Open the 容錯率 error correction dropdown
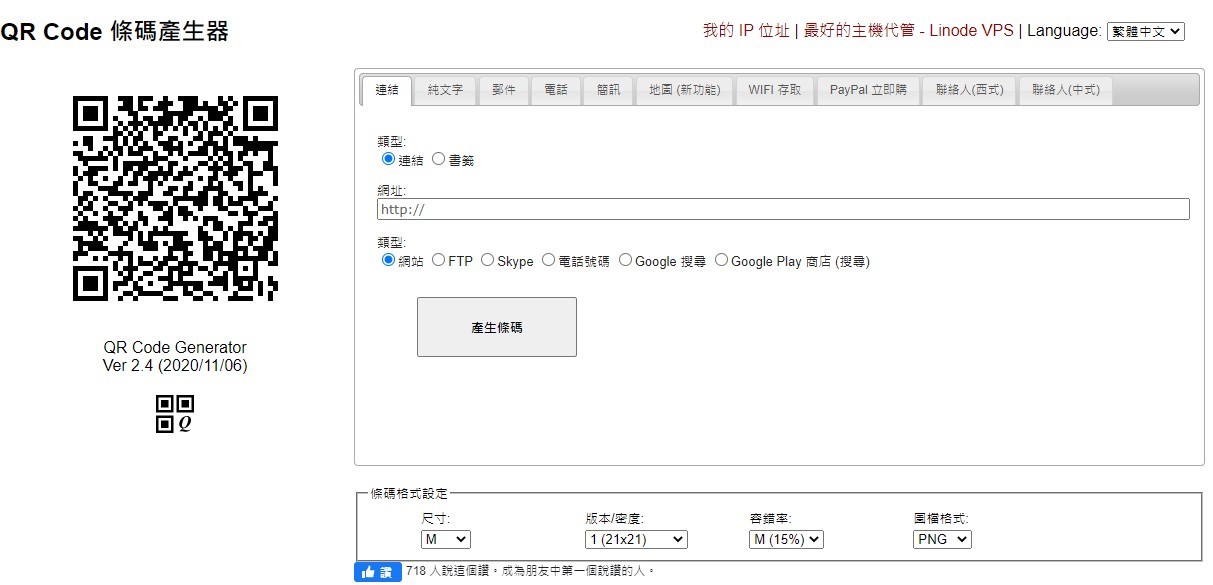Image resolution: width=1213 pixels, height=585 pixels. click(786, 539)
